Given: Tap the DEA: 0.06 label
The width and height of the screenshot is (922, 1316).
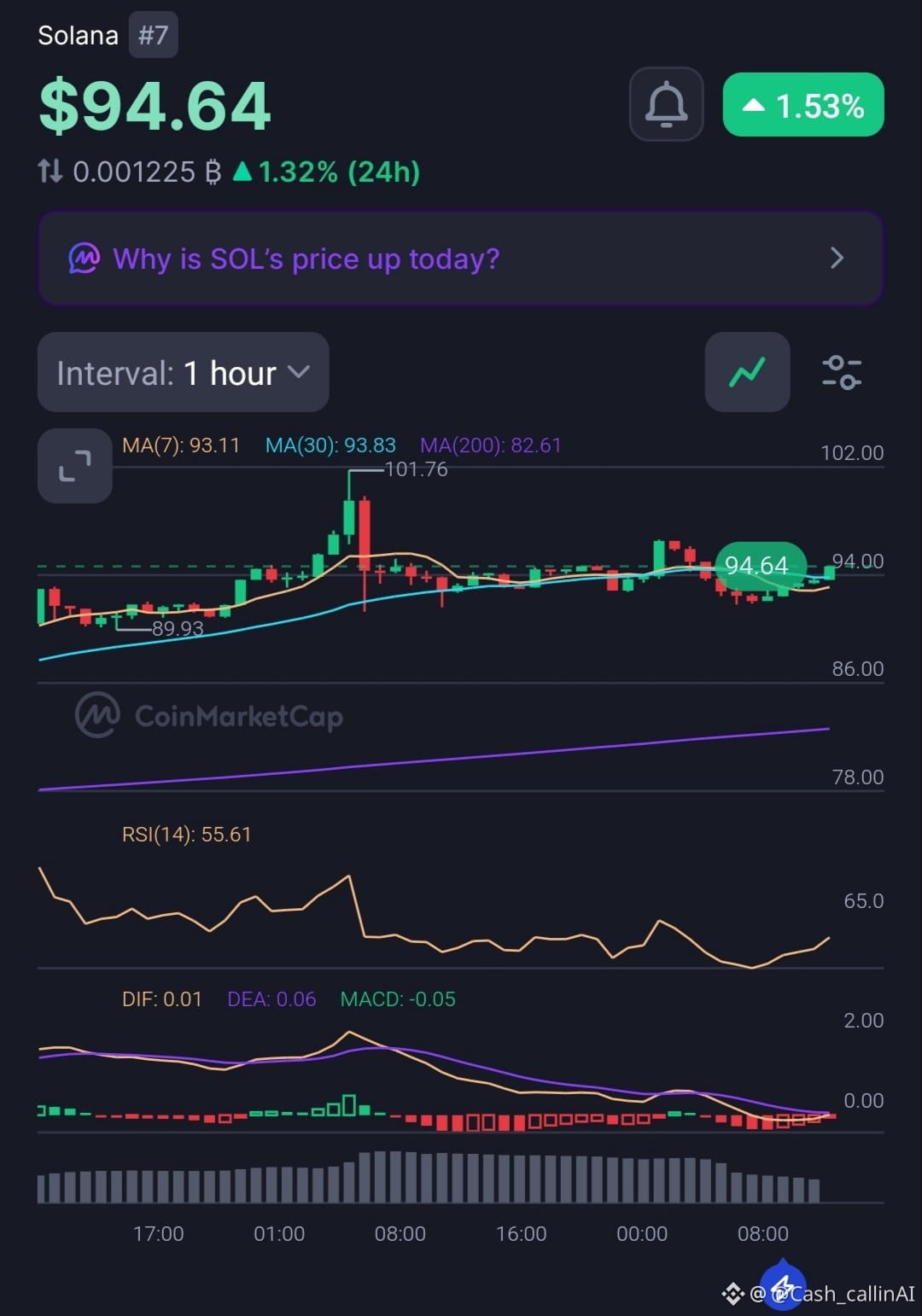Looking at the screenshot, I should tap(271, 999).
